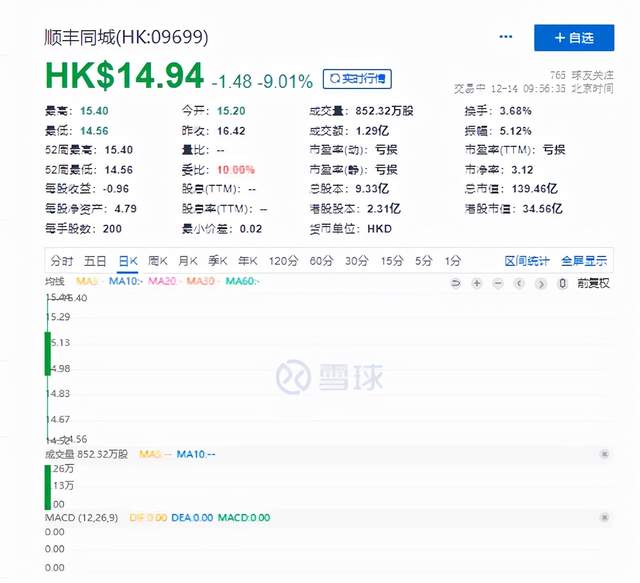Click the 实时行情 real-time quote button
The width and height of the screenshot is (640, 583).
[357, 79]
